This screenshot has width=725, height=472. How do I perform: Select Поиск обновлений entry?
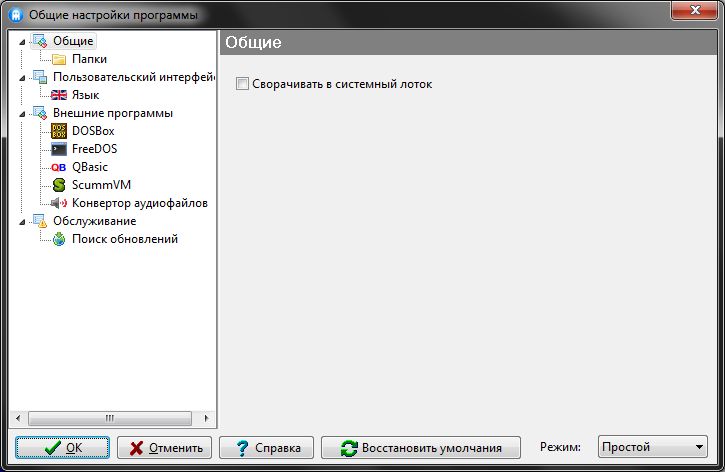[125, 239]
